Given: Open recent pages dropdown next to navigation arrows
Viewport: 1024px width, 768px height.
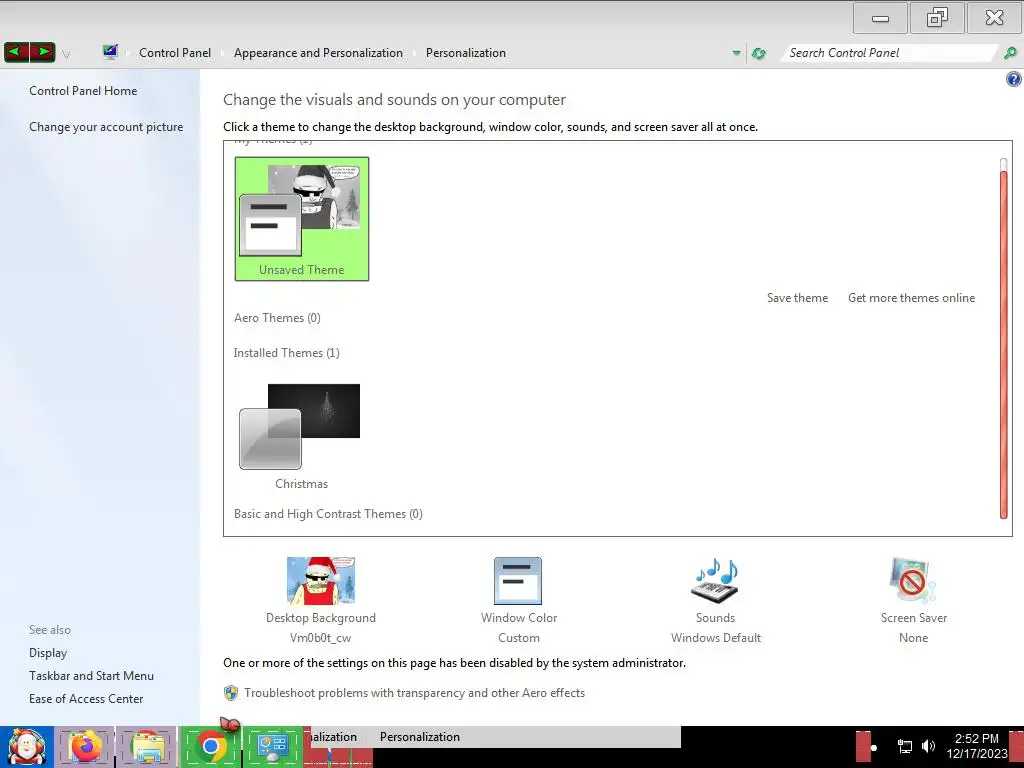Looking at the screenshot, I should 66,54.
